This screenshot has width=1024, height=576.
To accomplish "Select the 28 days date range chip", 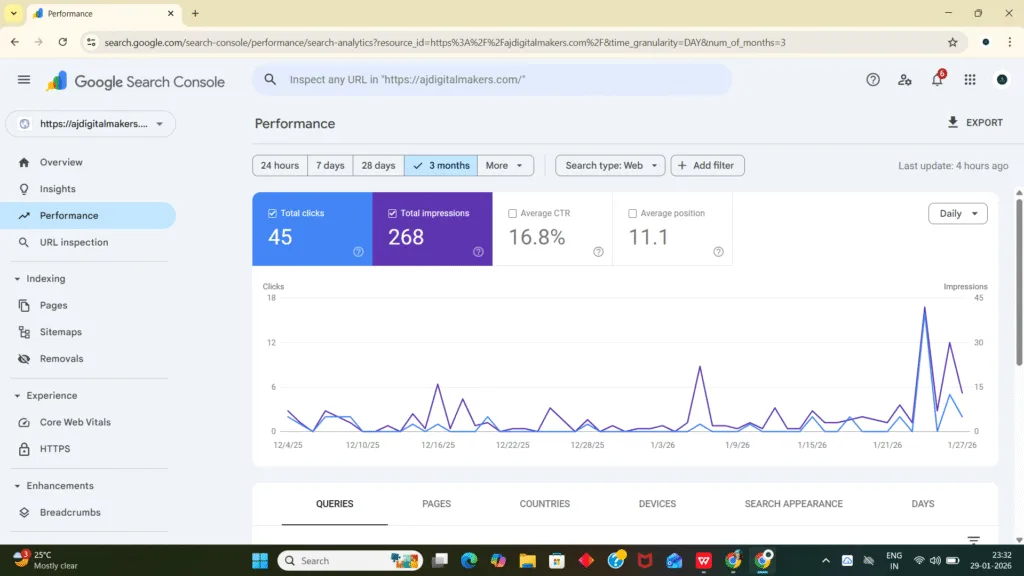I will (x=378, y=165).
